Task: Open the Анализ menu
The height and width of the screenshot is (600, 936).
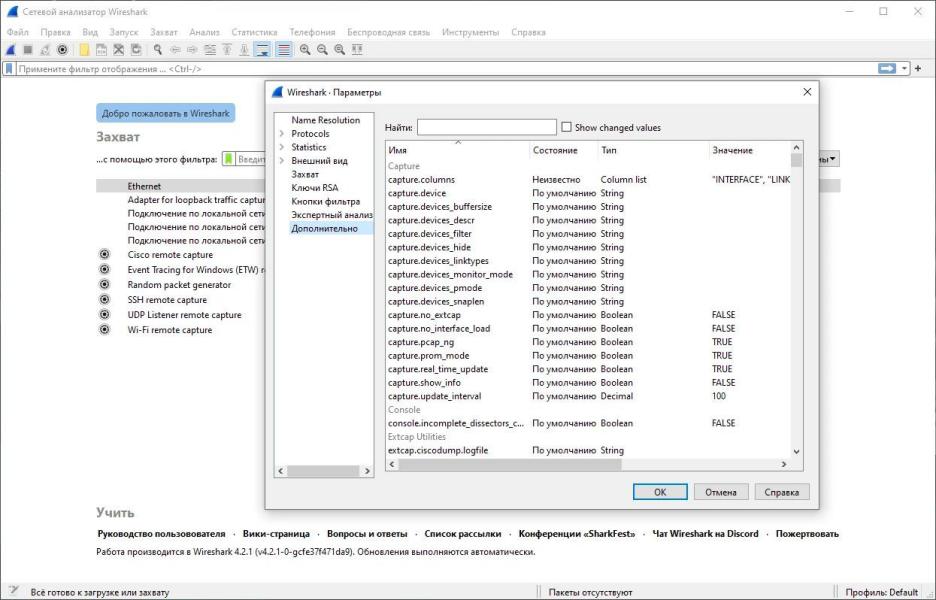Action: pyautogui.click(x=204, y=32)
